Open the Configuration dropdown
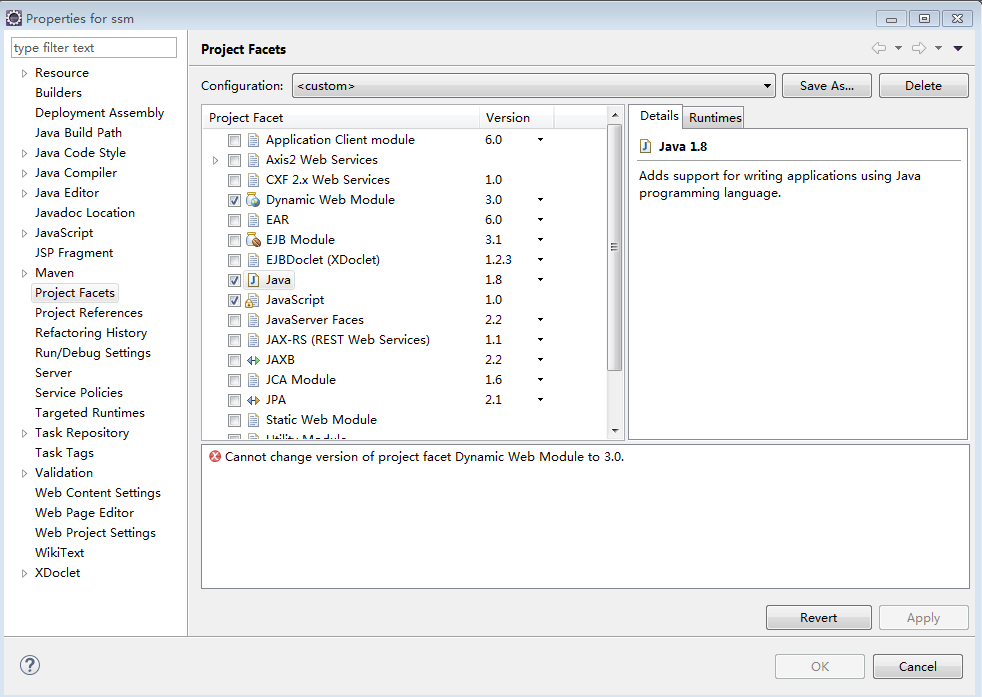This screenshot has height=697, width=982. [x=533, y=86]
